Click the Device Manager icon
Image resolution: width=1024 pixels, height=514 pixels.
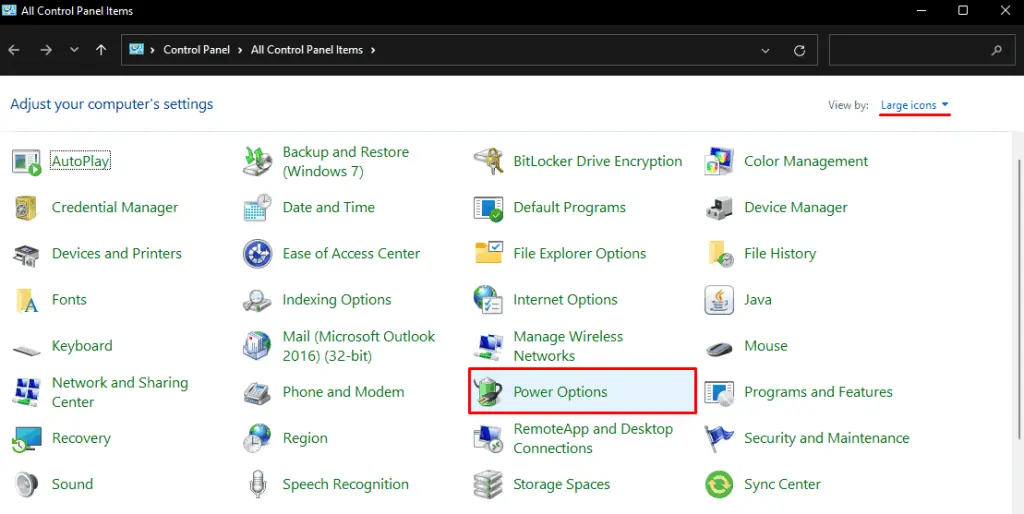click(x=719, y=208)
